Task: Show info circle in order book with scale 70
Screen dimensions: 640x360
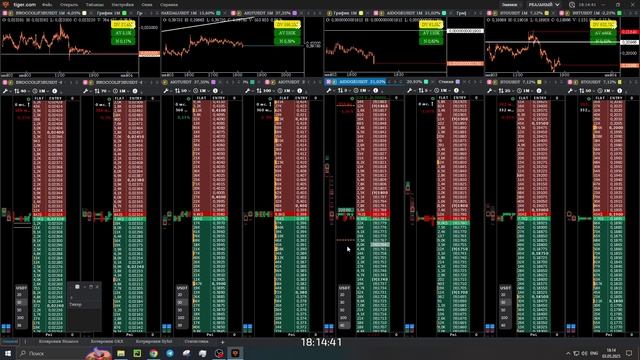Action: pos(135,91)
